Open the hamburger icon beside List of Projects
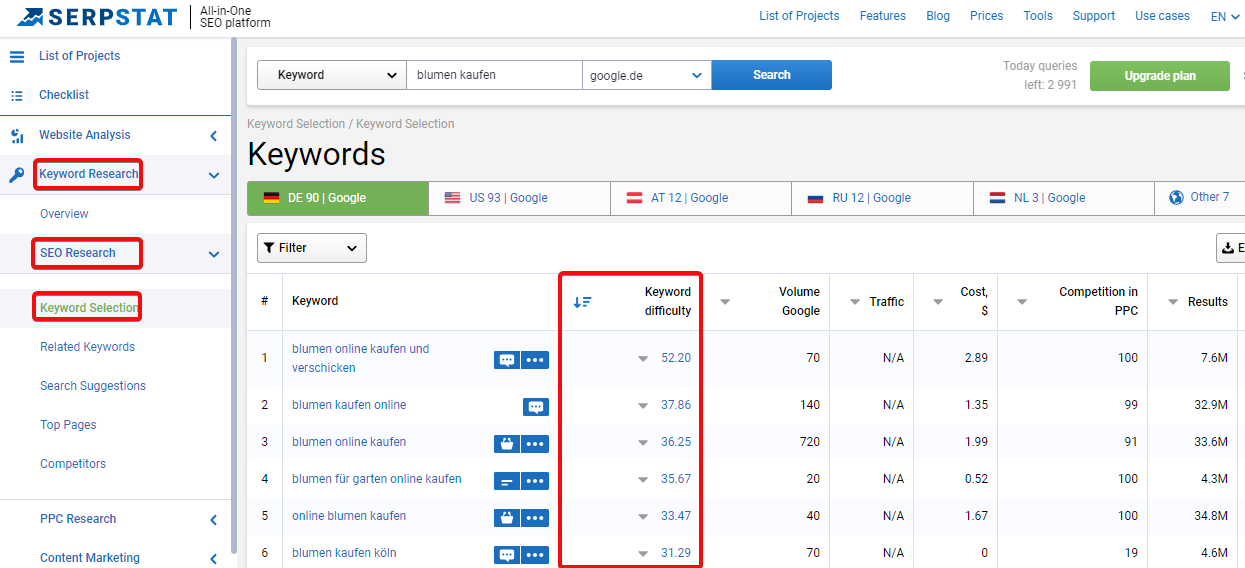The image size is (1245, 568). pos(17,57)
